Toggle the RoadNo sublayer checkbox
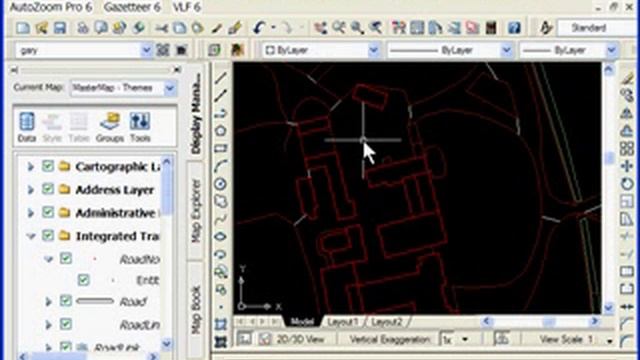Viewport: 640px width, 360px height. (66, 258)
